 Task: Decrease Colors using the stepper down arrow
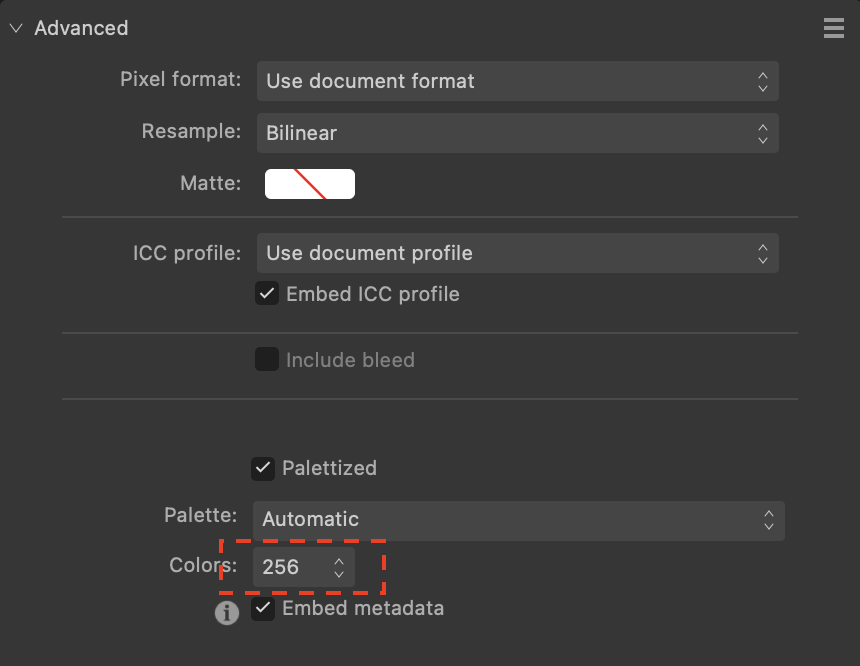[339, 573]
